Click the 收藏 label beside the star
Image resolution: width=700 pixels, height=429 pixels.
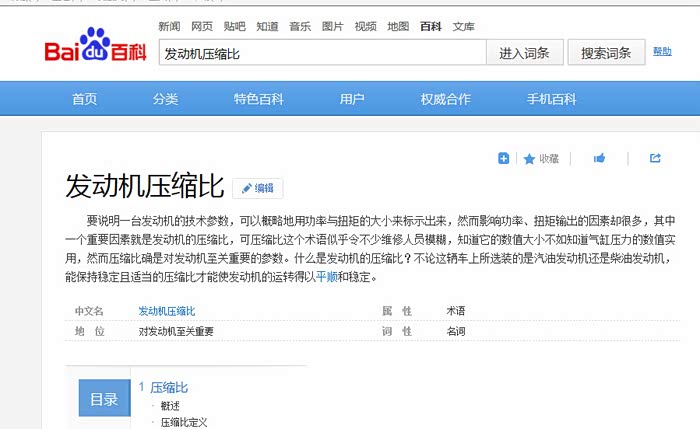tap(549, 158)
